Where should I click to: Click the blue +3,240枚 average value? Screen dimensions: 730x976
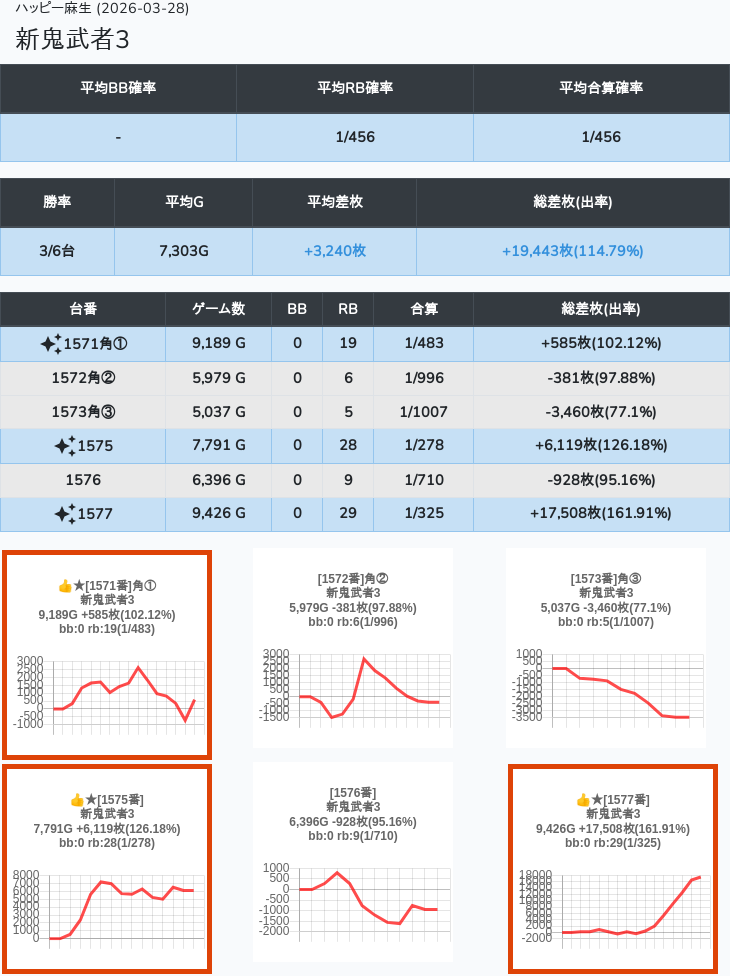tap(334, 251)
